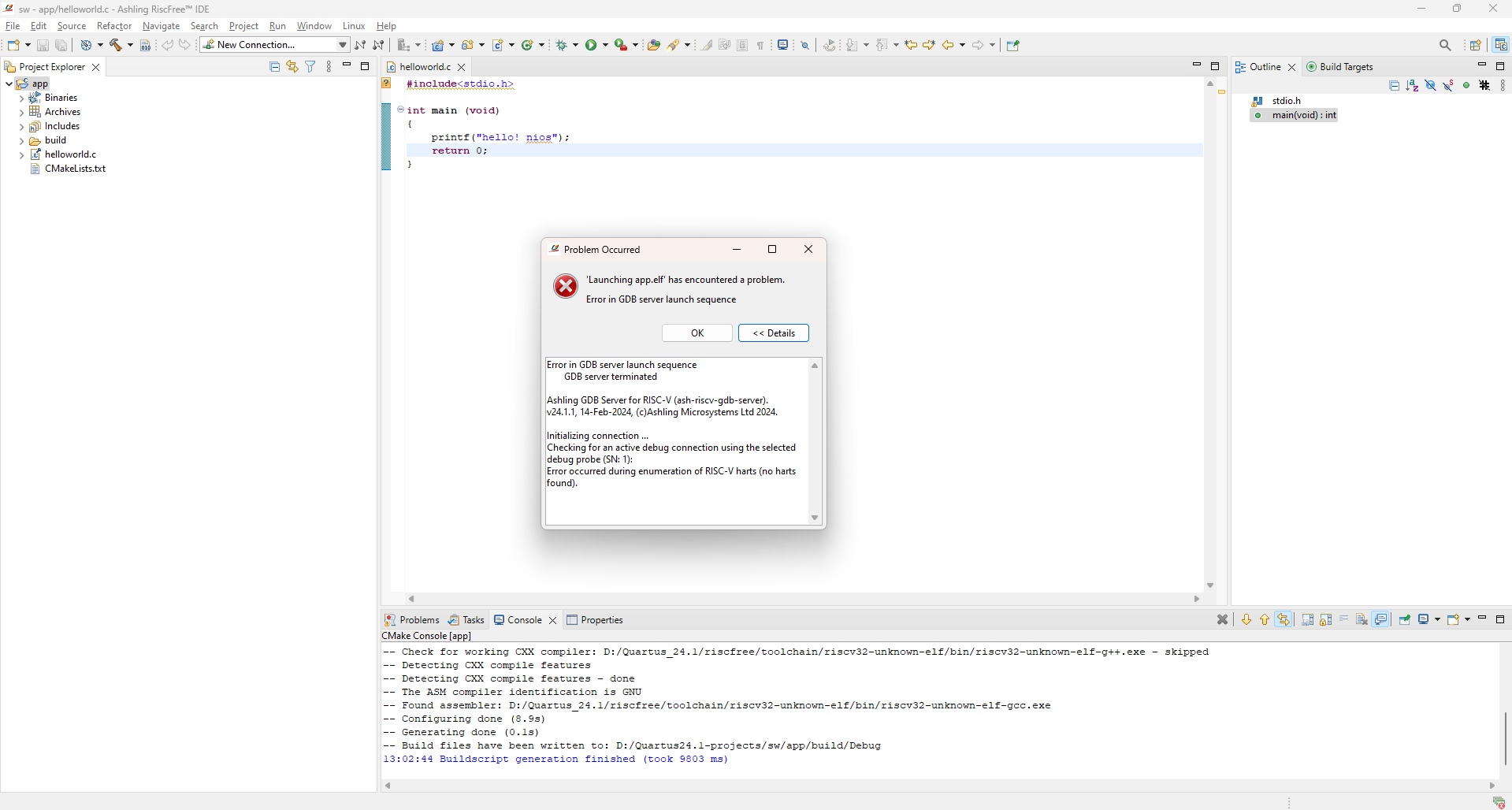Click the Debug bug icon
Viewport: 1512px width, 810px height.
pos(562,45)
